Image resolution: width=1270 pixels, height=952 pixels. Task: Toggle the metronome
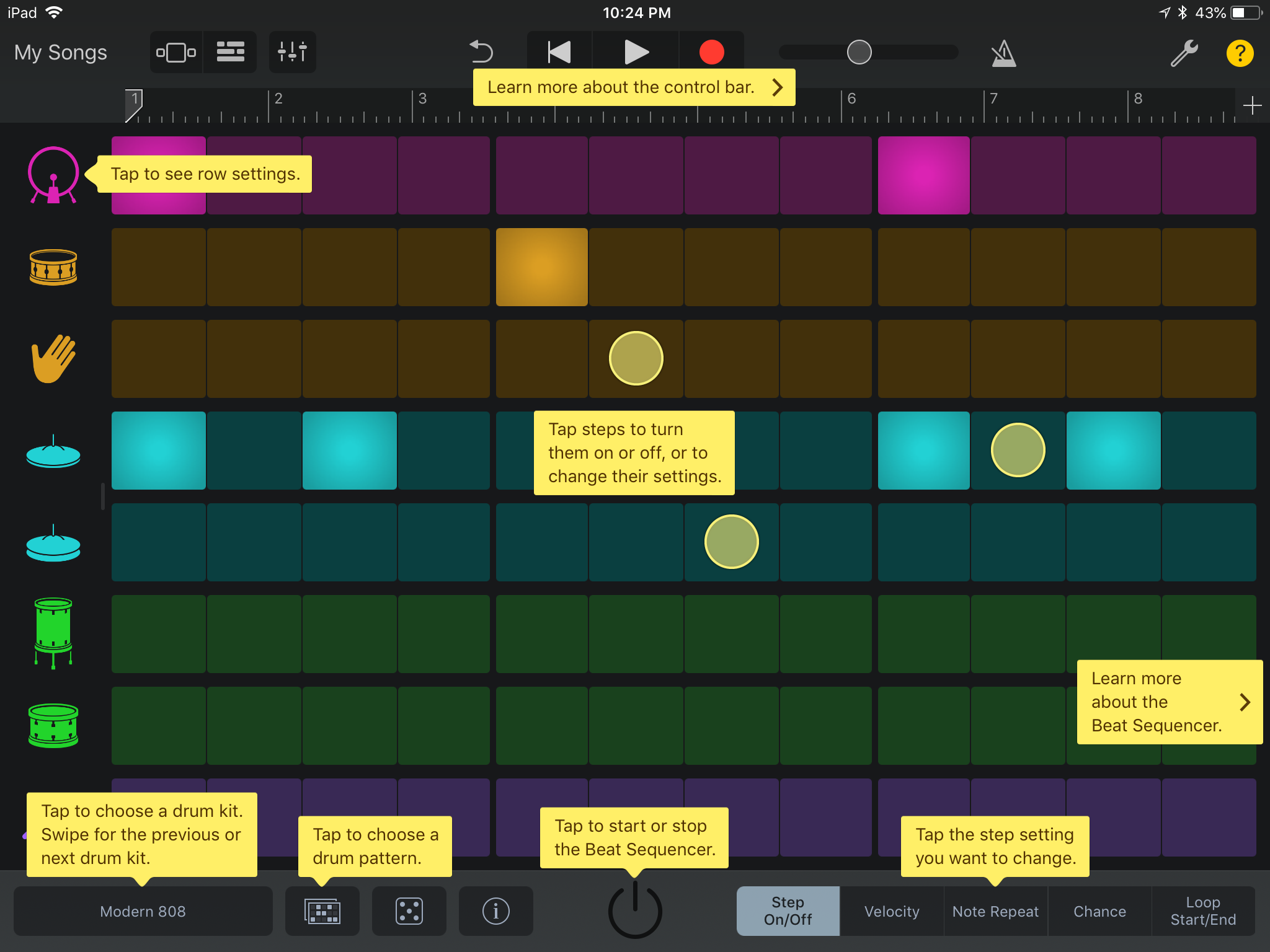(x=1003, y=53)
